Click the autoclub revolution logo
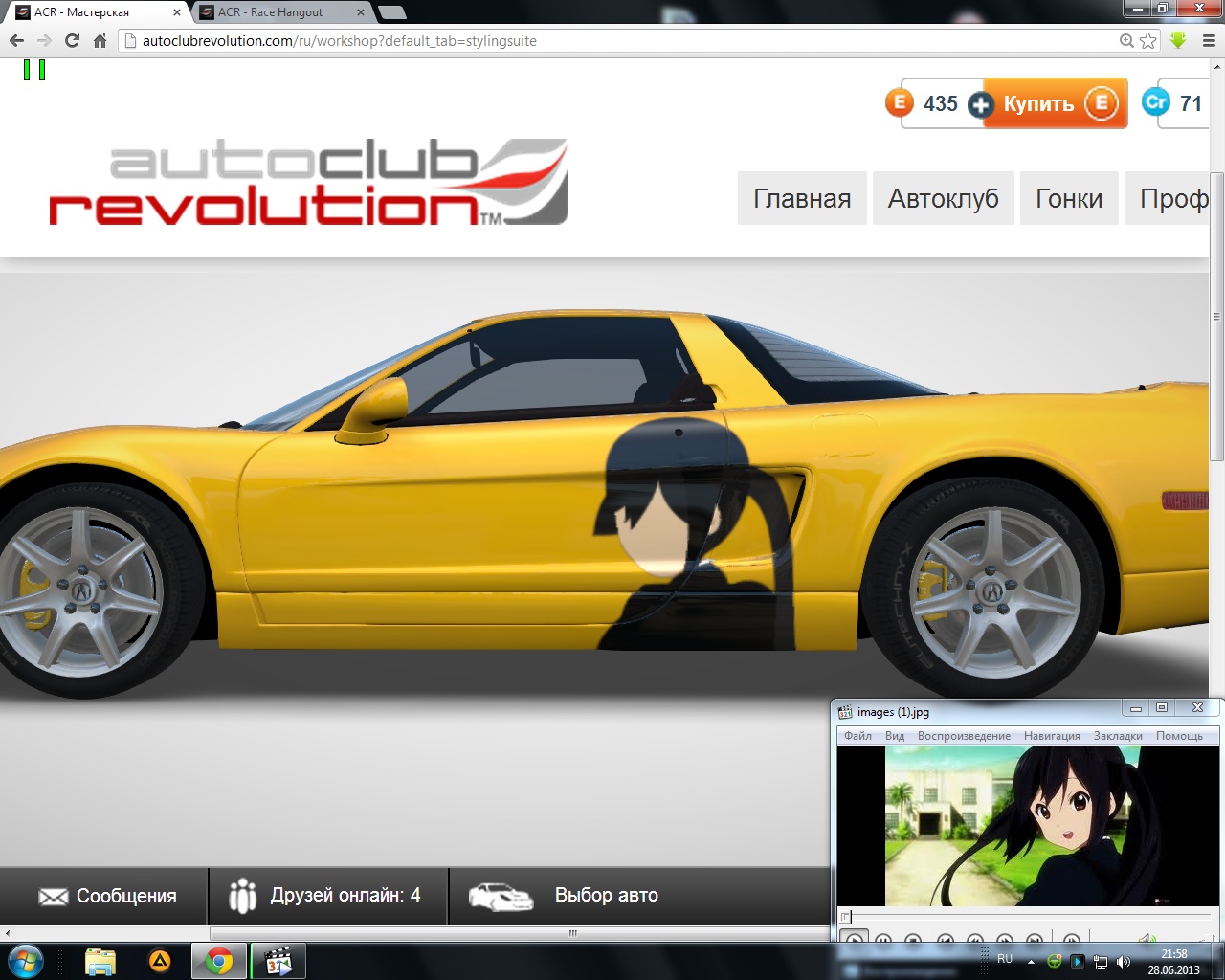 coord(308,182)
